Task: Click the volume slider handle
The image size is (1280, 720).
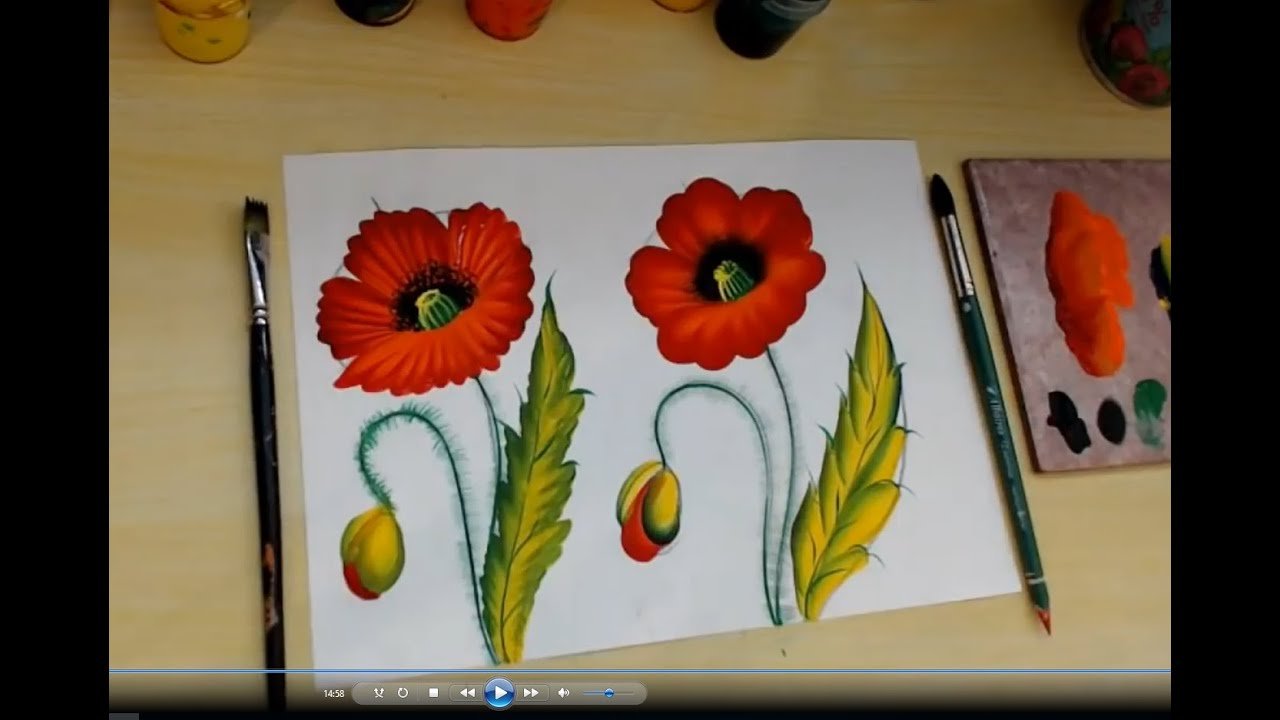Action: pos(609,693)
